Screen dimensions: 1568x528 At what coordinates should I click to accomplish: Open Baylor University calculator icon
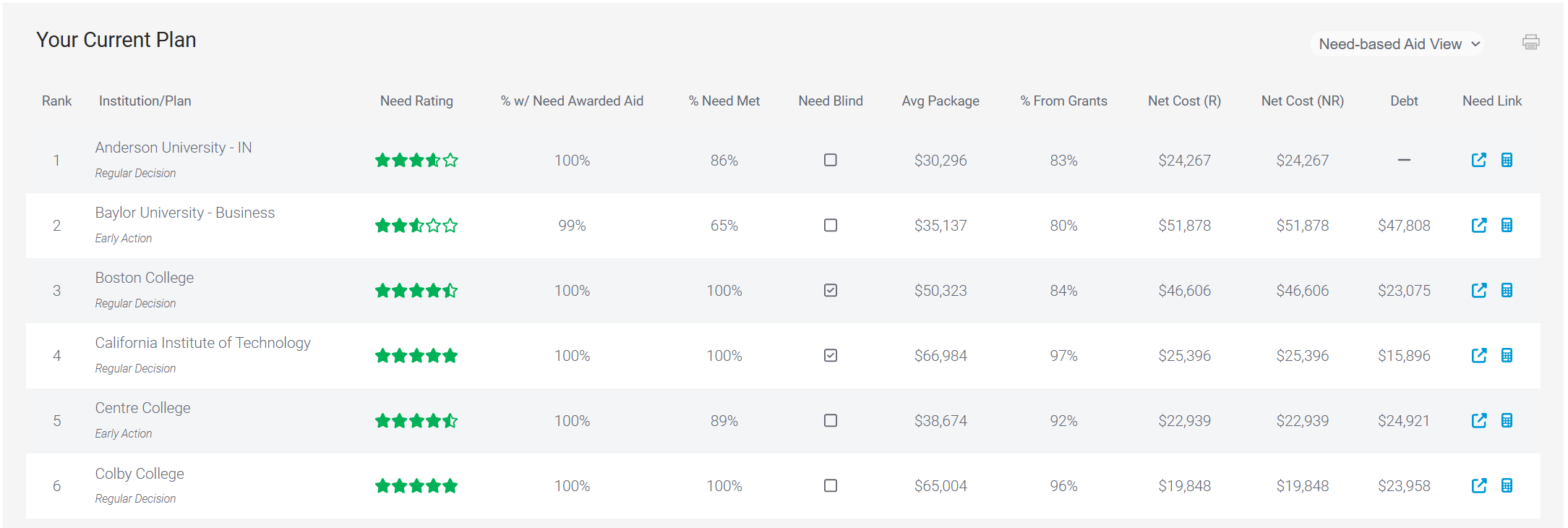click(1507, 225)
